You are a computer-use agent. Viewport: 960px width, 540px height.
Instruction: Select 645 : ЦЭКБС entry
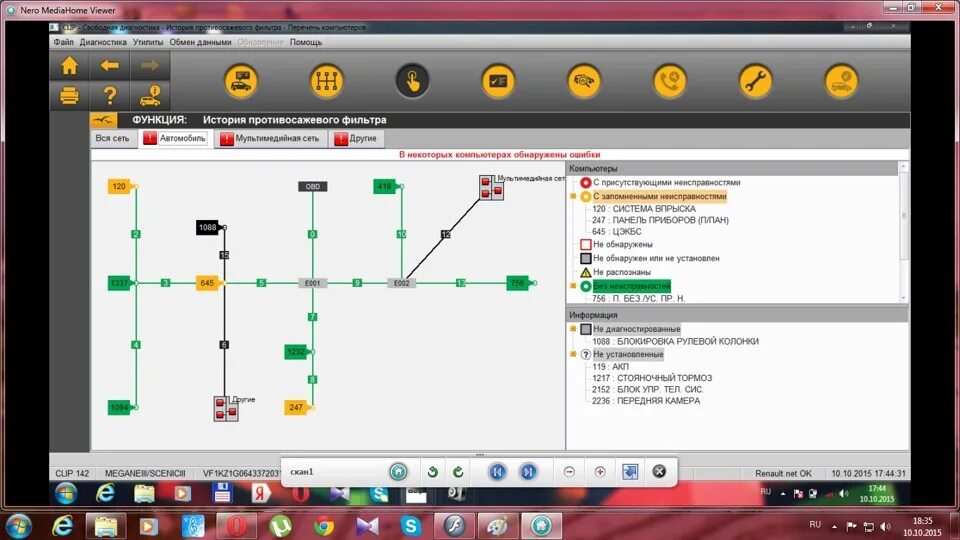click(617, 231)
